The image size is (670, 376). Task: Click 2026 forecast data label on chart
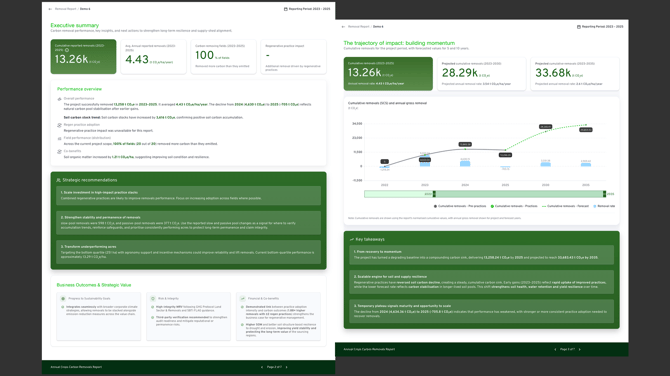tap(546, 127)
